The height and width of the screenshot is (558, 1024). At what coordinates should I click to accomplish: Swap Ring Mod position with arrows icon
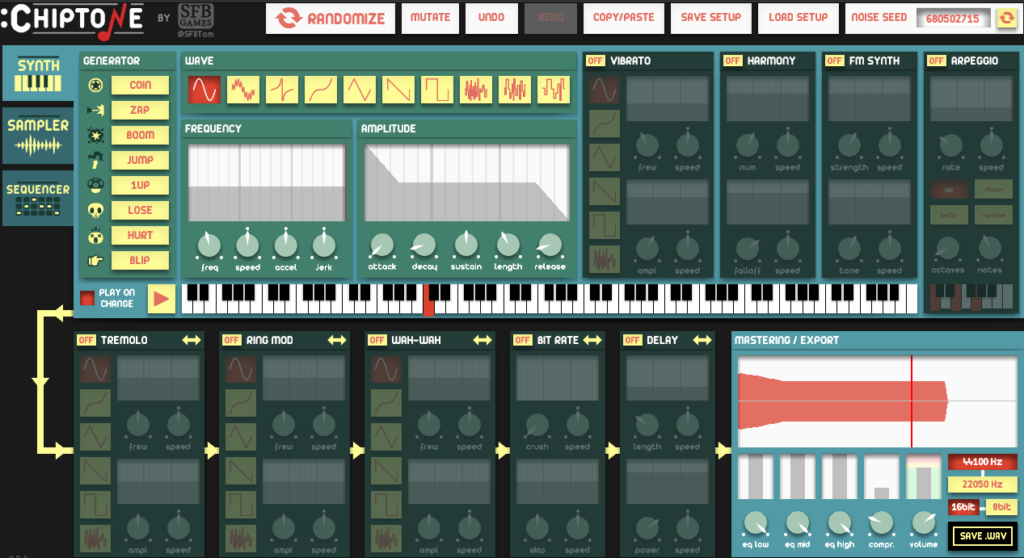click(337, 340)
